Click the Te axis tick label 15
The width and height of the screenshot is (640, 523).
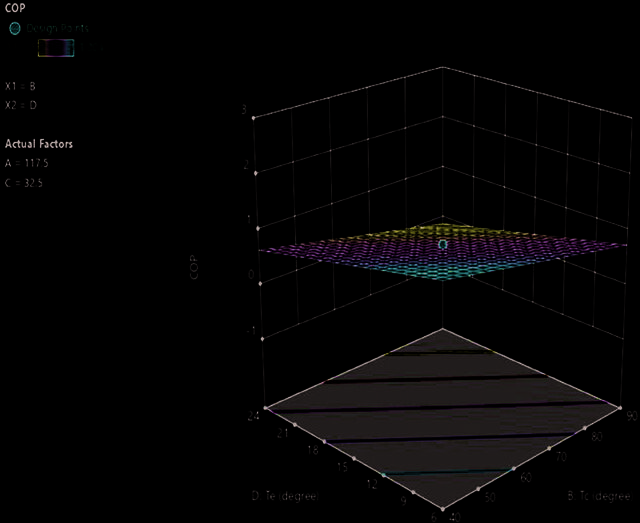[342, 467]
